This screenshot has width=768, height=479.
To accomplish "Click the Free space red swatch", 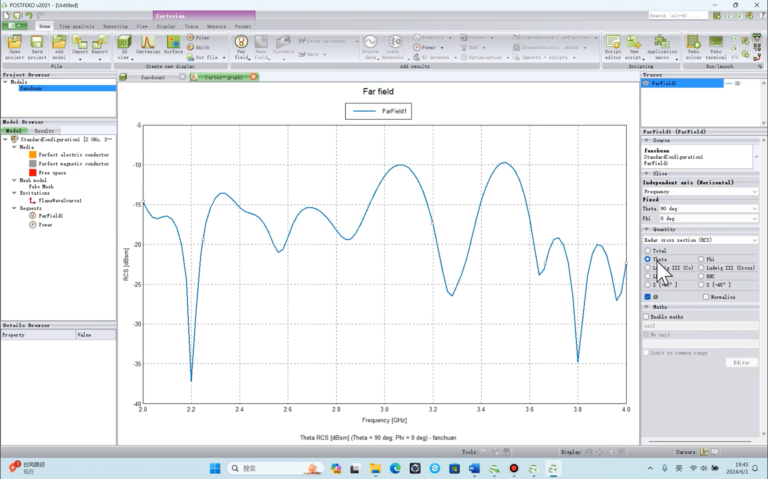I will click(33, 172).
